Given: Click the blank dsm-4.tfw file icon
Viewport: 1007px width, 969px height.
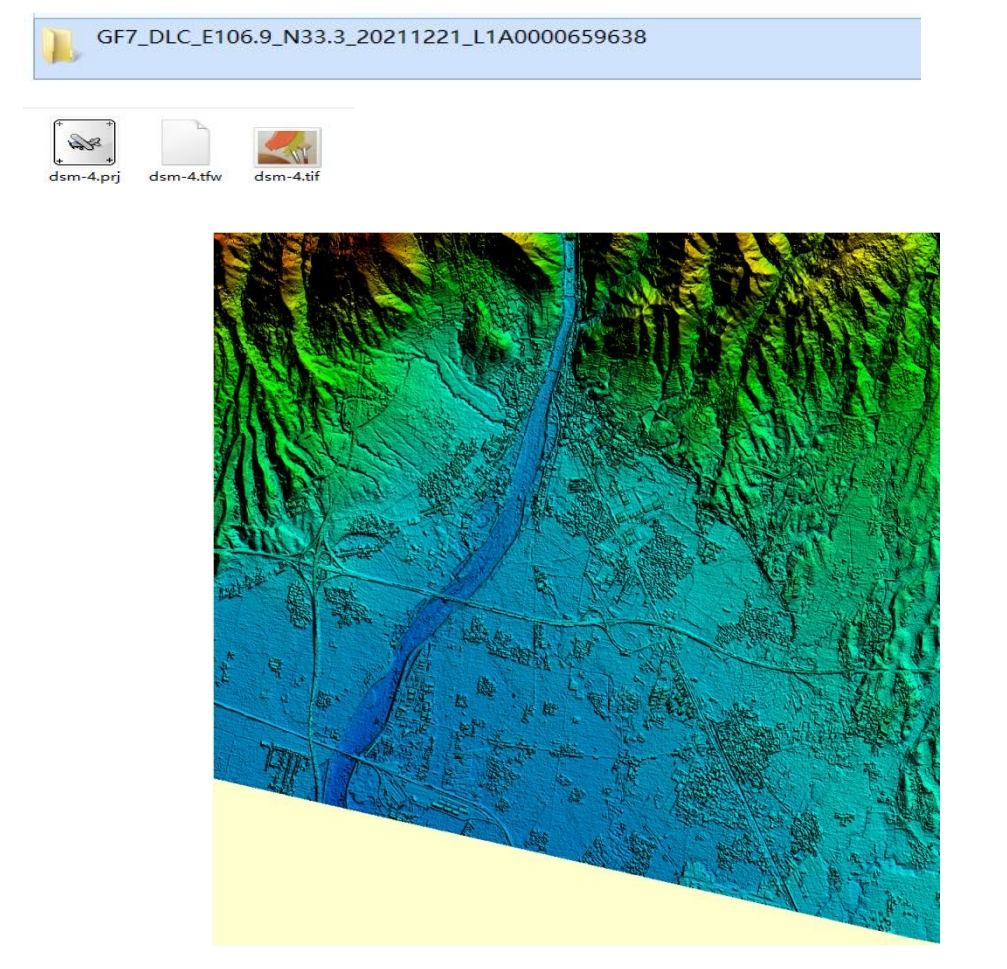Looking at the screenshot, I should tap(185, 145).
